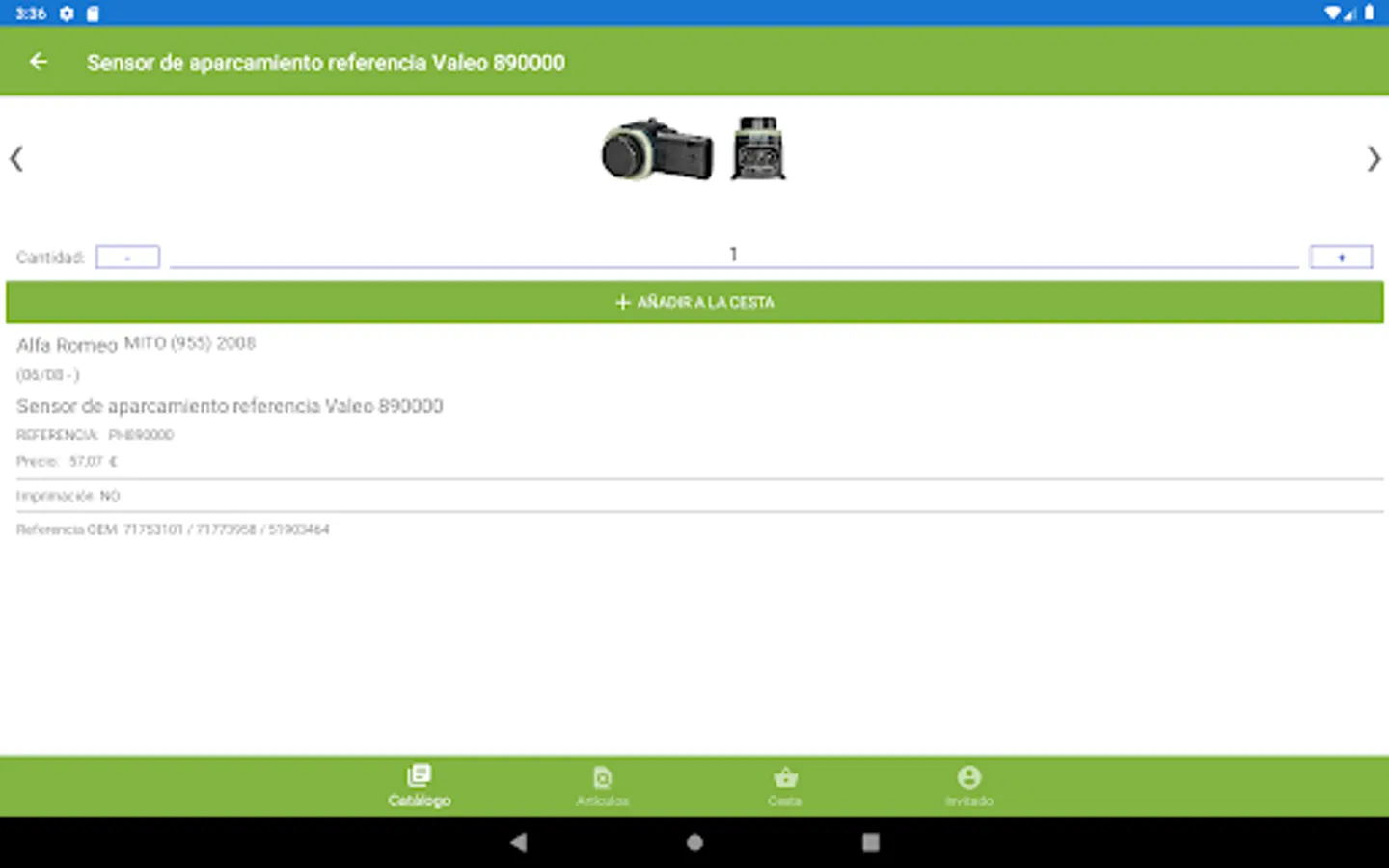Tap Android recent apps square button
This screenshot has height=868, width=1389.
click(x=871, y=842)
